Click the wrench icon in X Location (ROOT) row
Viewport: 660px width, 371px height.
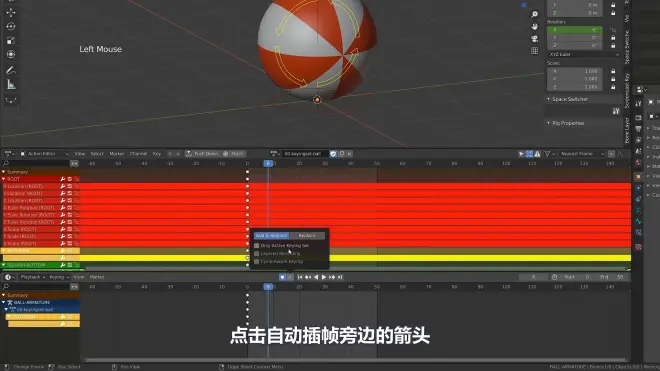pyautogui.click(x=63, y=186)
